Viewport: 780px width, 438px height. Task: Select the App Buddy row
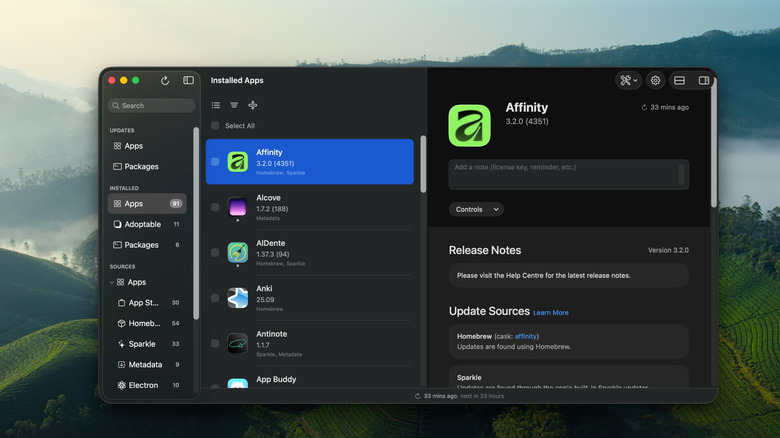(310, 379)
